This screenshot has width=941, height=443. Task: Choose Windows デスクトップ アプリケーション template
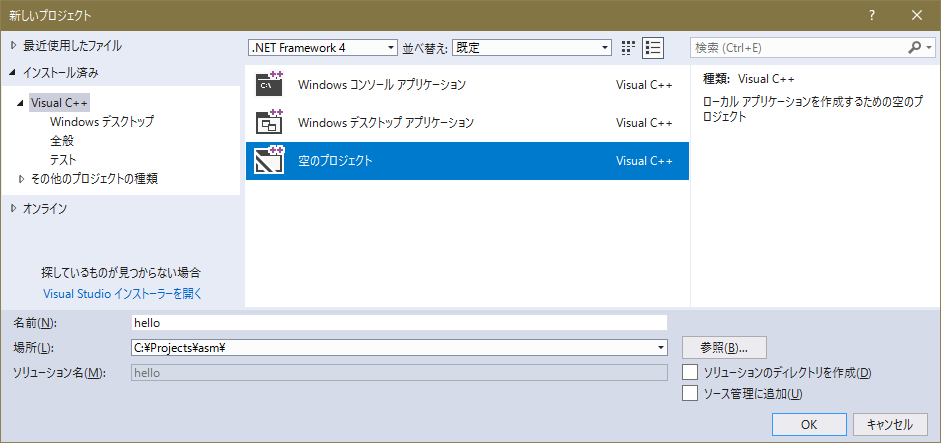pos(467,122)
